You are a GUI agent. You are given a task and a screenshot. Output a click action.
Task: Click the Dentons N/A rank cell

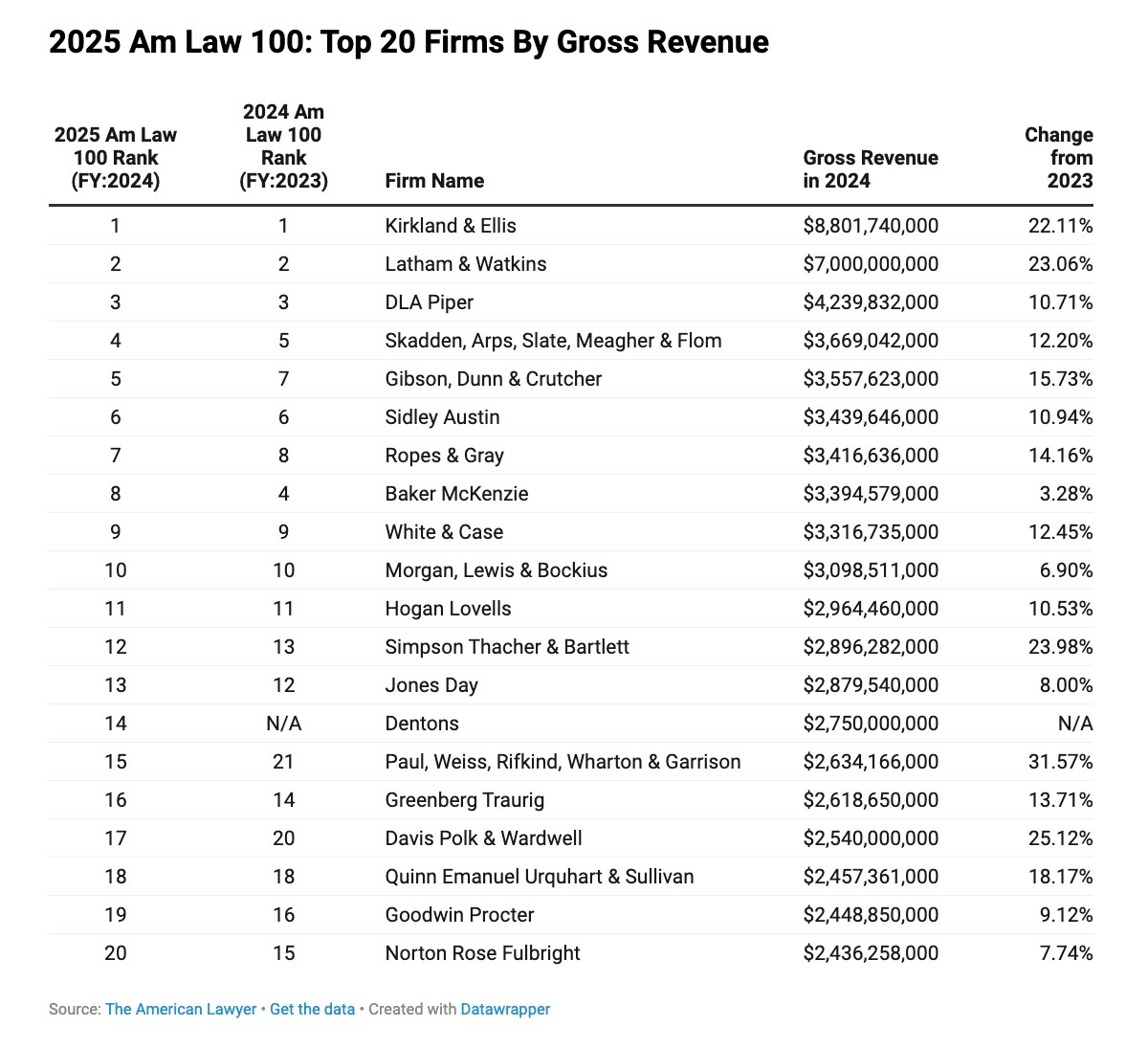pos(283,724)
